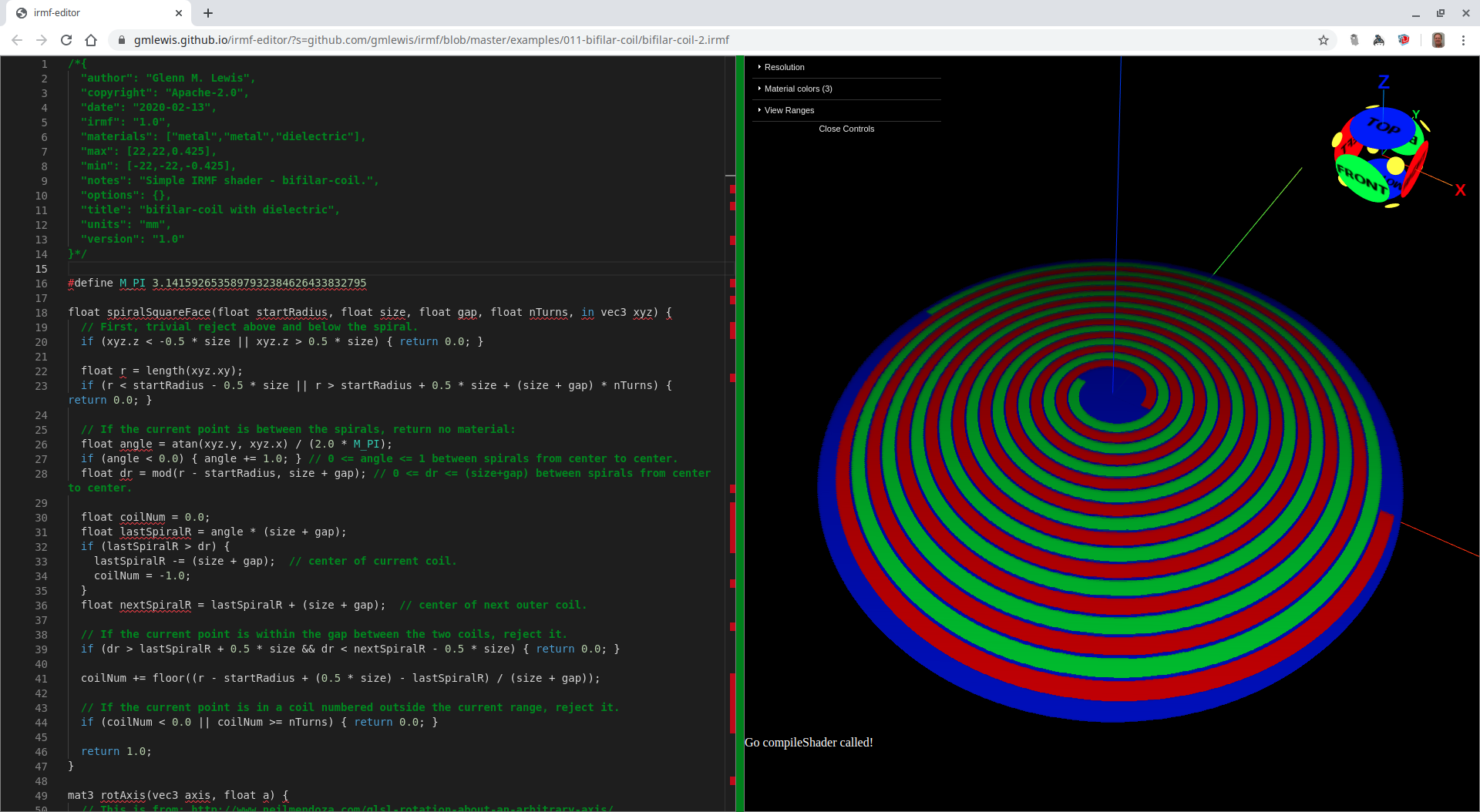Open the user profile avatar
Image resolution: width=1480 pixels, height=812 pixels.
coord(1438,40)
